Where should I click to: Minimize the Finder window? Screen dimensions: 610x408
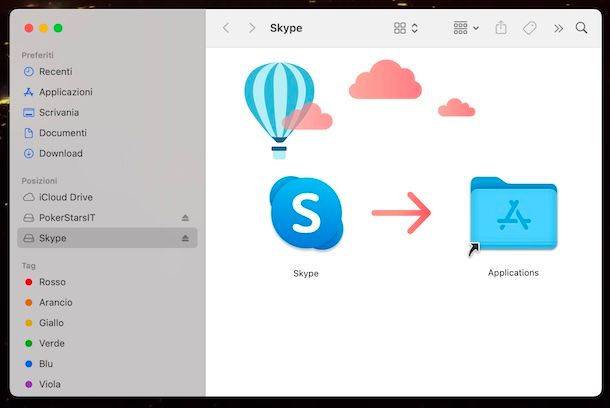coord(44,28)
